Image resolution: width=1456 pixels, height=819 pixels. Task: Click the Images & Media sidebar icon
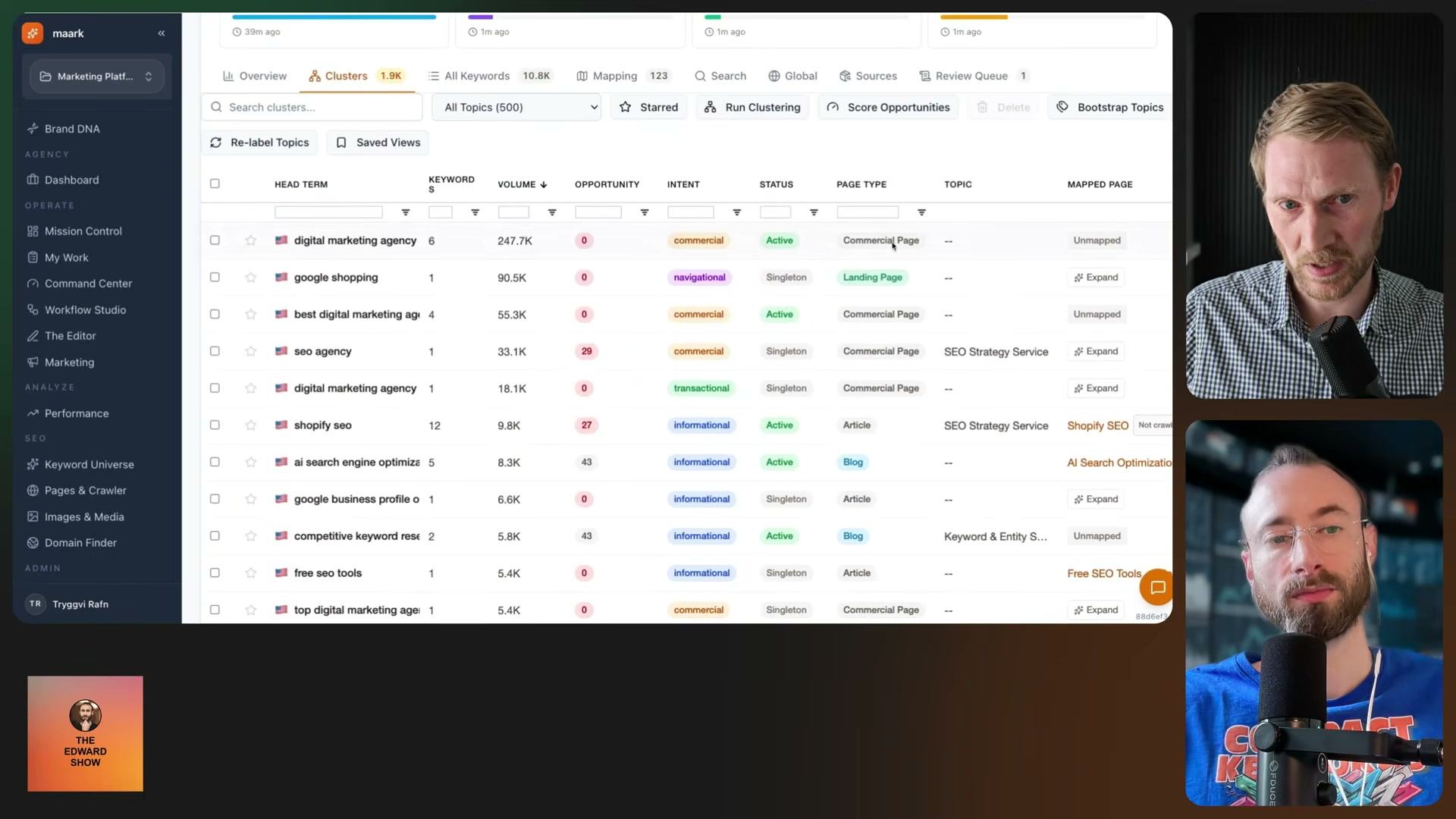(33, 516)
